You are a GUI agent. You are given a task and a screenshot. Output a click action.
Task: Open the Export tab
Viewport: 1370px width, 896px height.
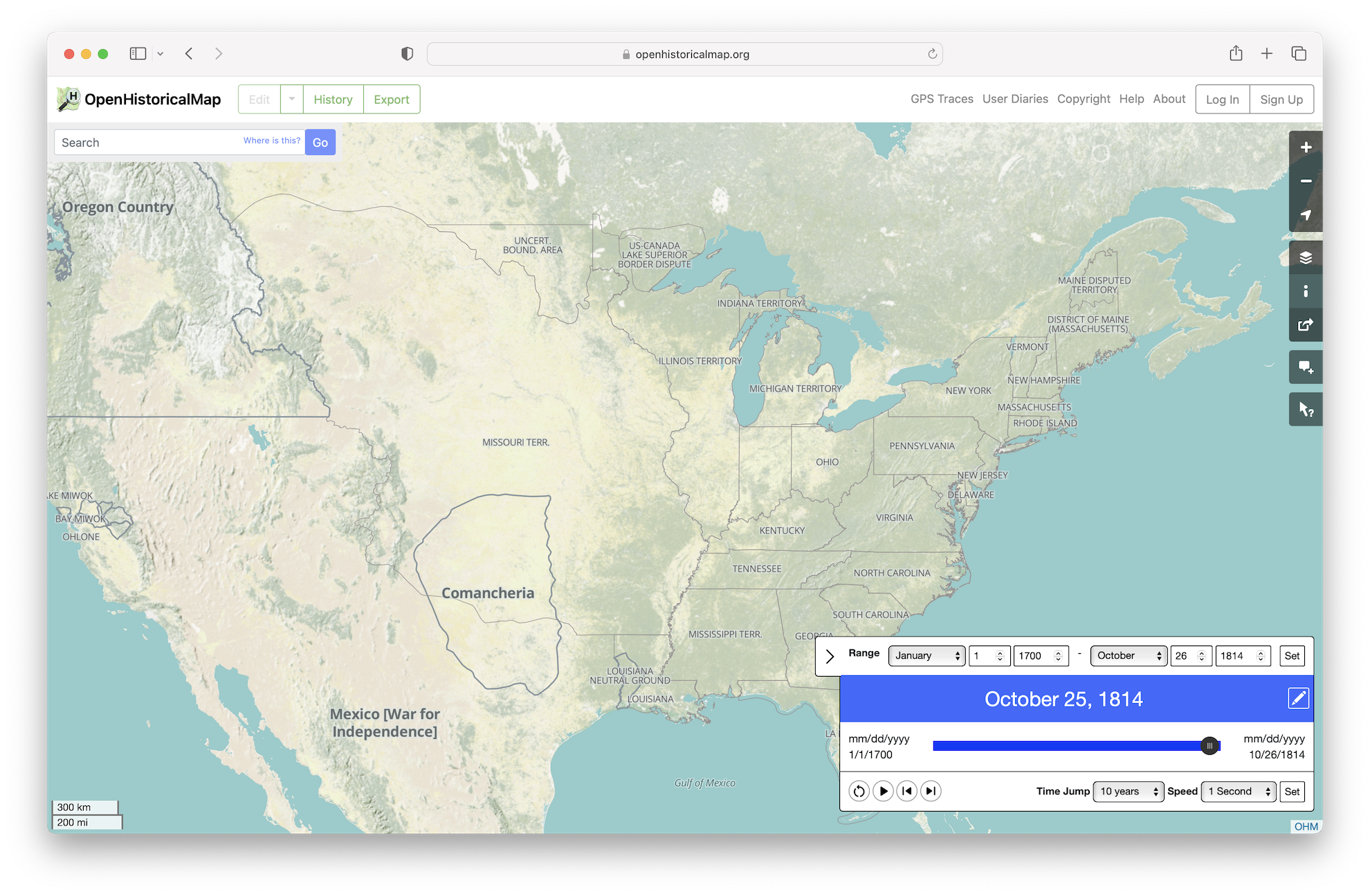click(392, 100)
